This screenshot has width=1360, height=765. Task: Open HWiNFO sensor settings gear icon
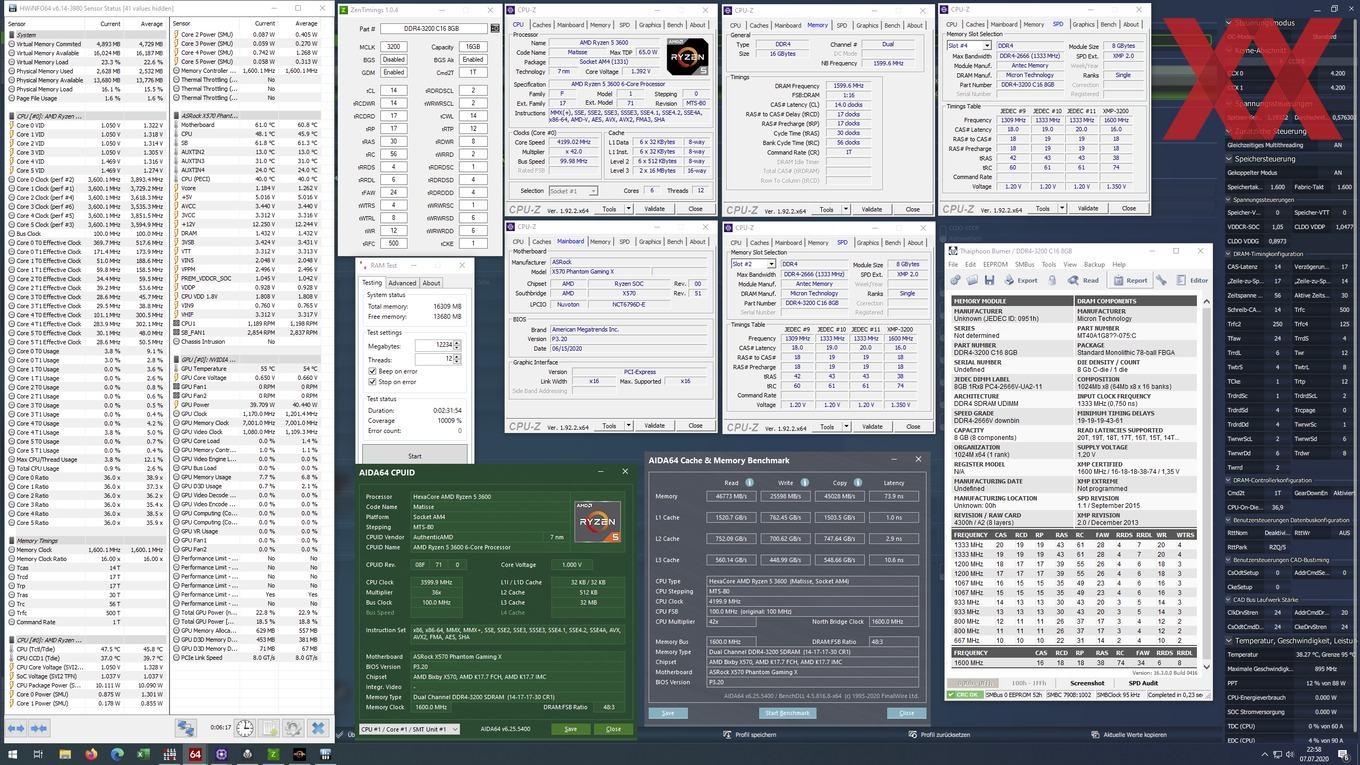pos(293,728)
